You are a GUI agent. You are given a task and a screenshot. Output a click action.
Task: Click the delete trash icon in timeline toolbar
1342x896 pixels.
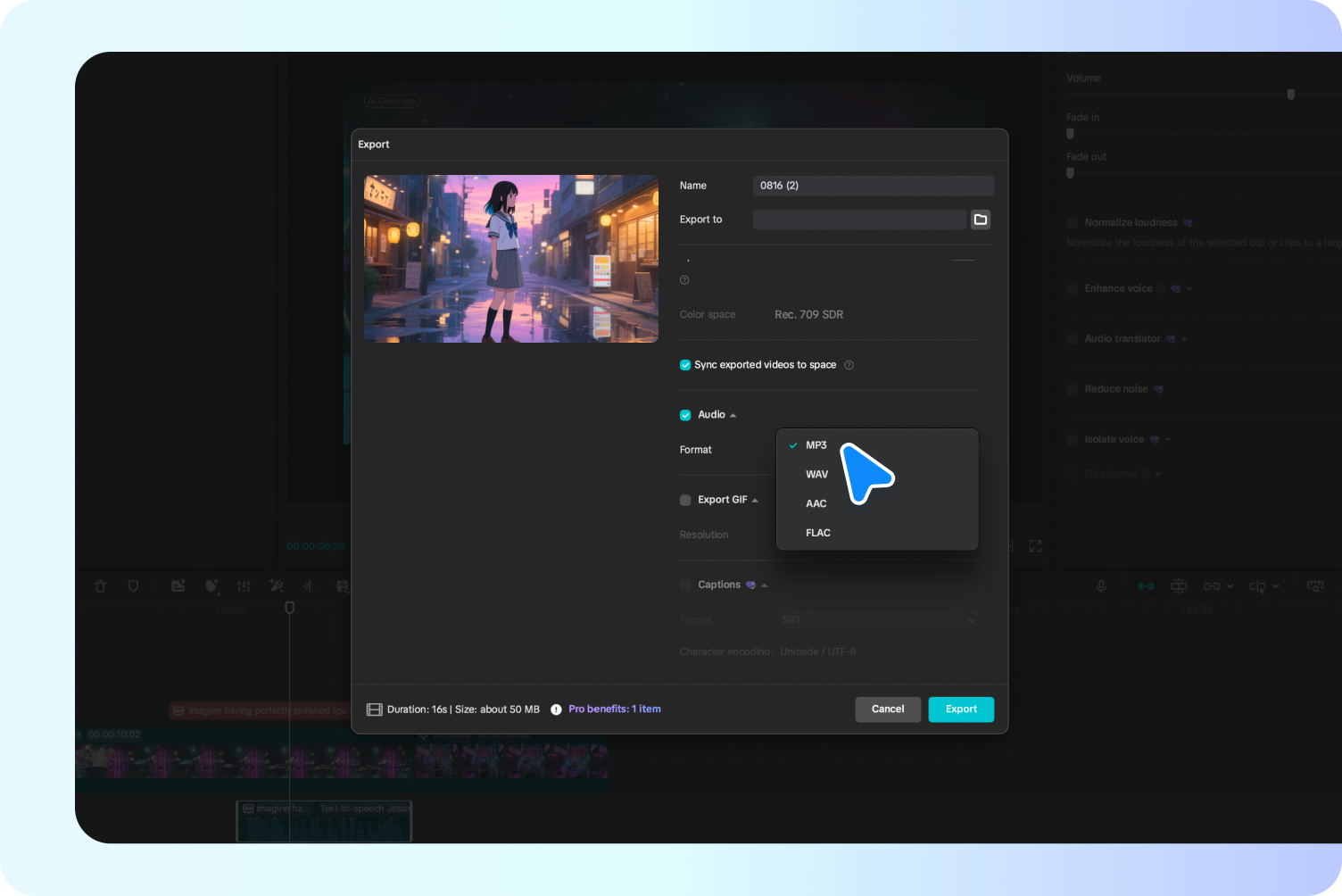point(100,586)
